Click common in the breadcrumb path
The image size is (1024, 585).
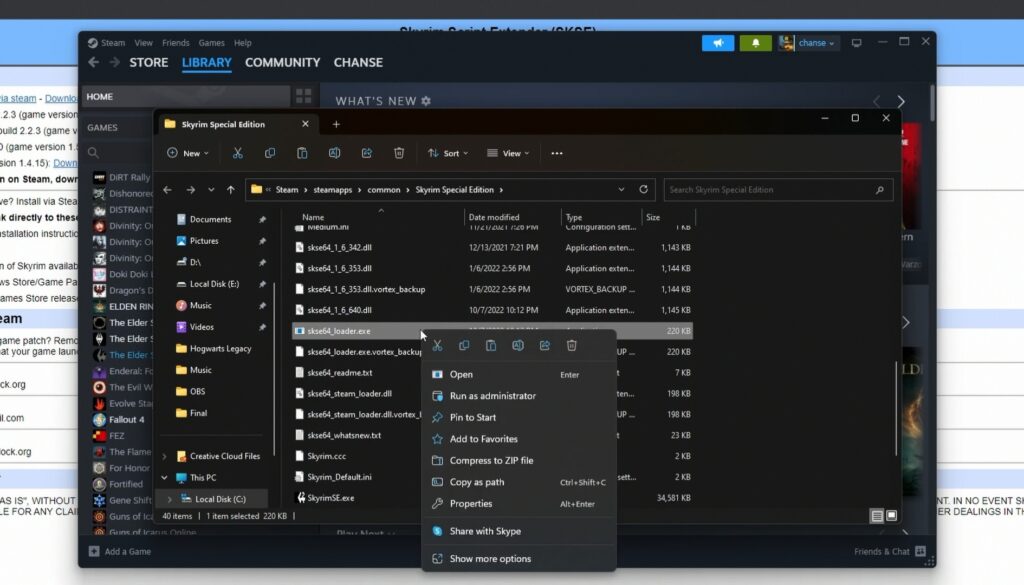384,190
